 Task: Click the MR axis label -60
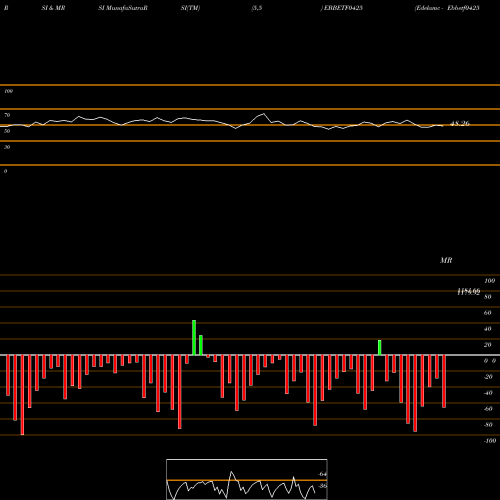pos(488,409)
